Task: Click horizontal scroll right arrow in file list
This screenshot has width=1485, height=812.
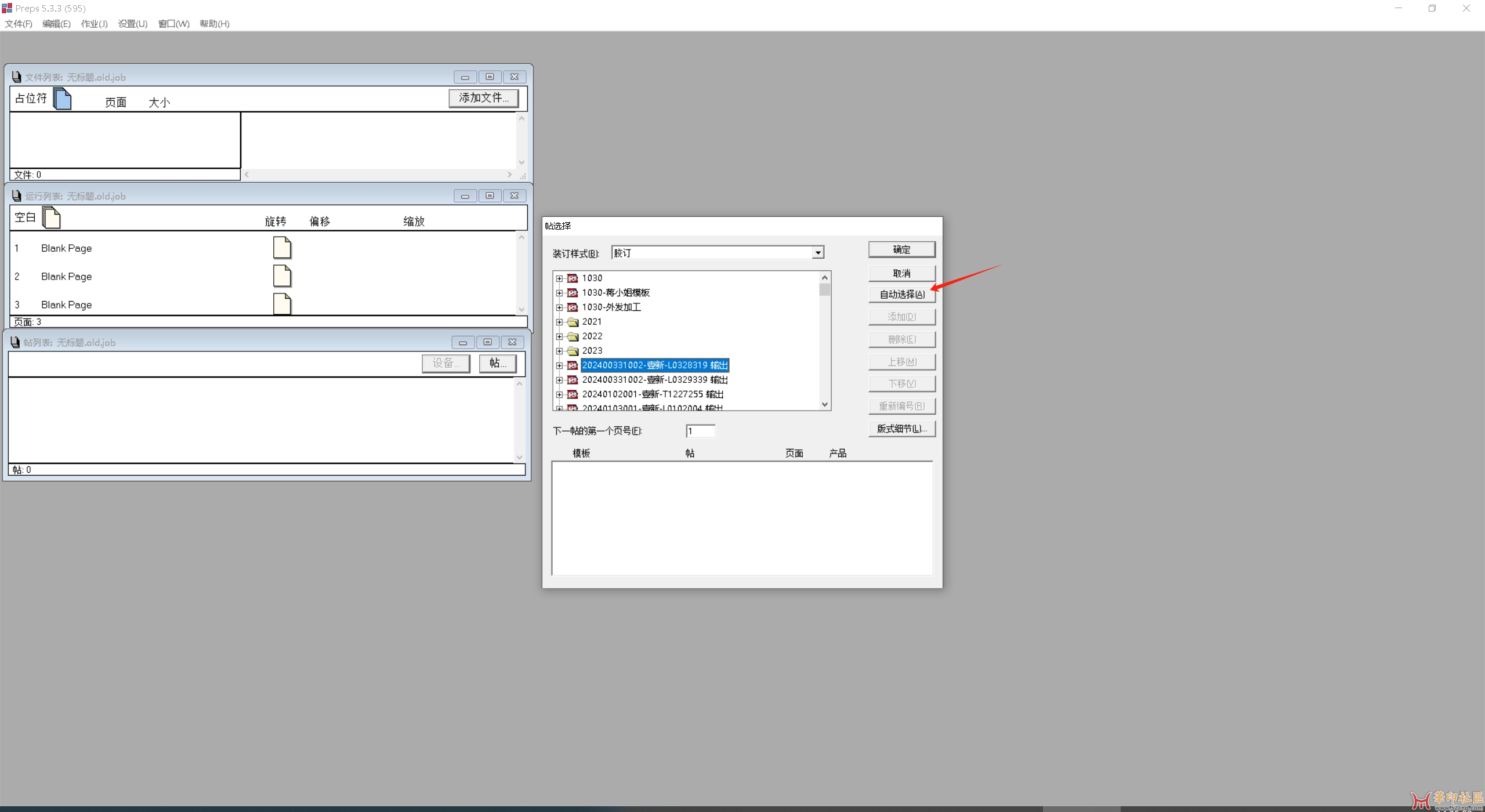Action: tap(509, 175)
